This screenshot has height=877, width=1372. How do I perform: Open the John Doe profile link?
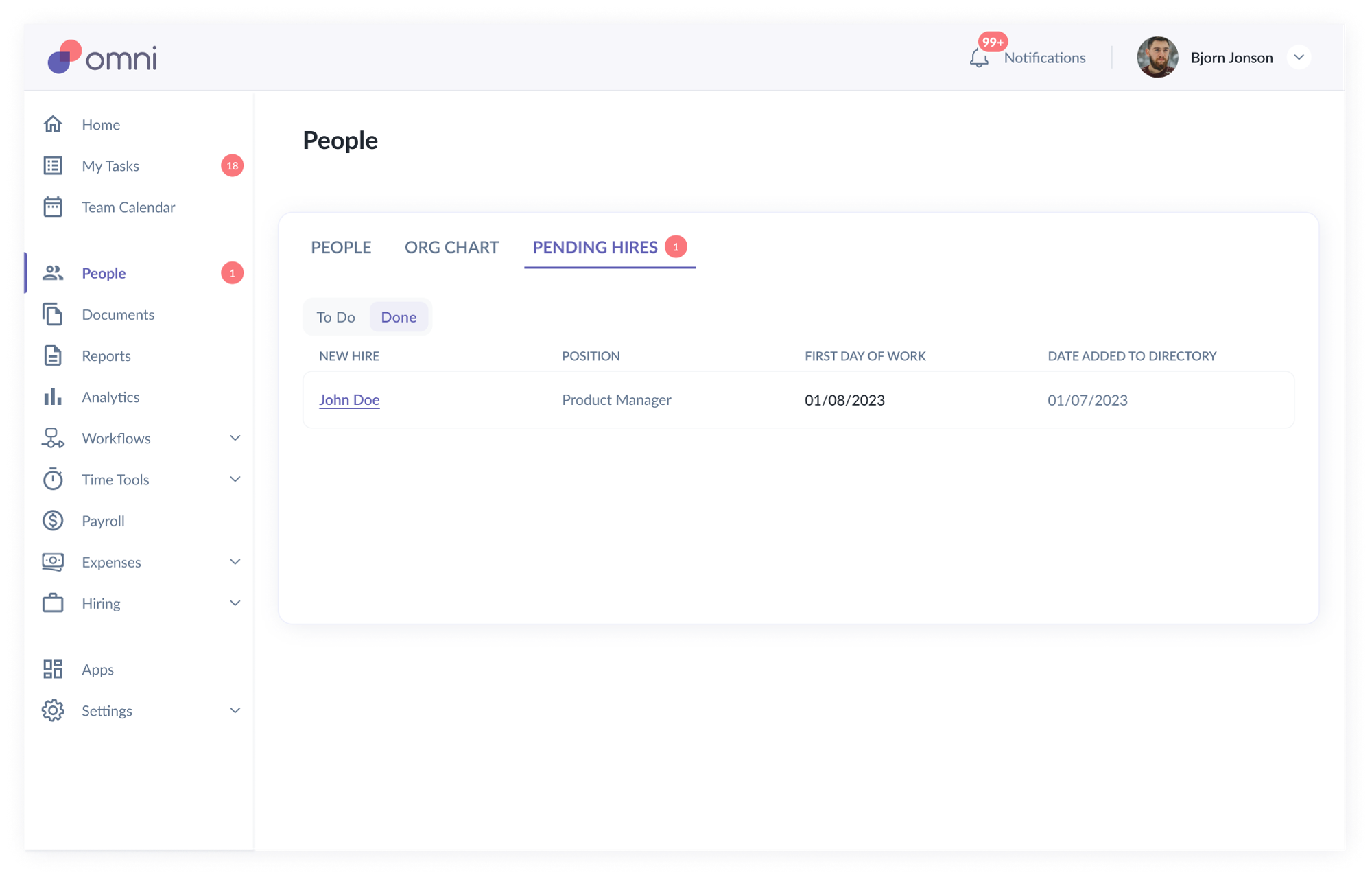(349, 399)
